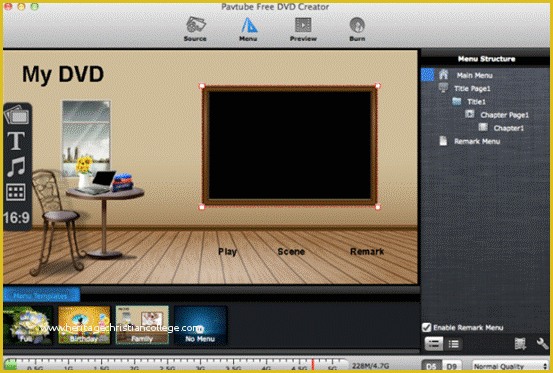Screen dimensions: 553x373
Task: Uncheck Enable Remark Menu checkbox
Action: point(426,328)
